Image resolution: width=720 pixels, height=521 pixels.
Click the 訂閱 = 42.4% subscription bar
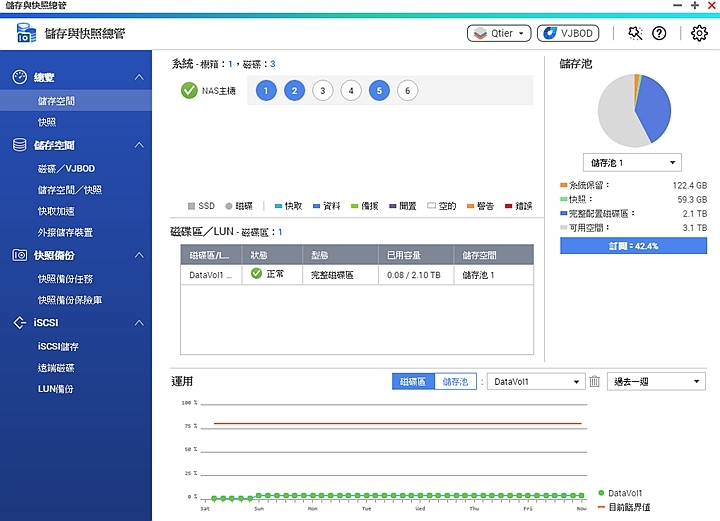click(633, 246)
